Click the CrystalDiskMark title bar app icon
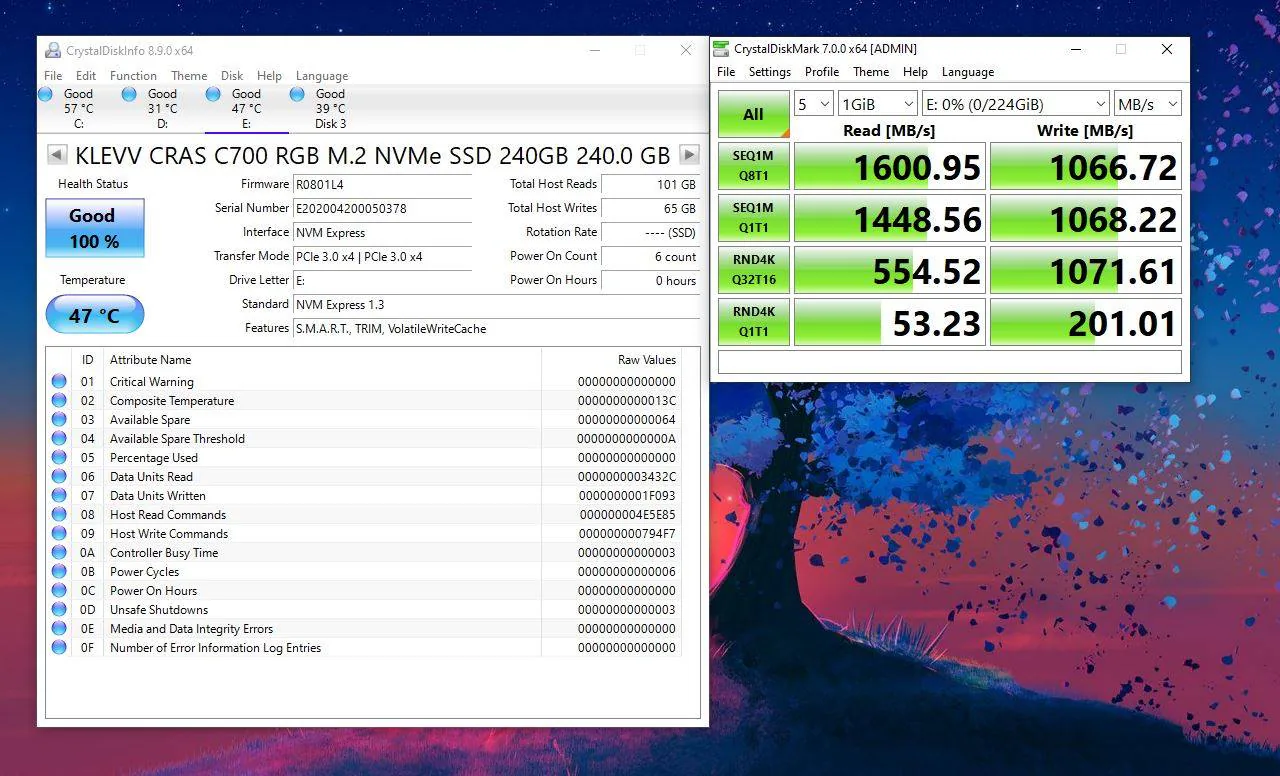Screen dimensions: 1280x776 click(x=720, y=49)
